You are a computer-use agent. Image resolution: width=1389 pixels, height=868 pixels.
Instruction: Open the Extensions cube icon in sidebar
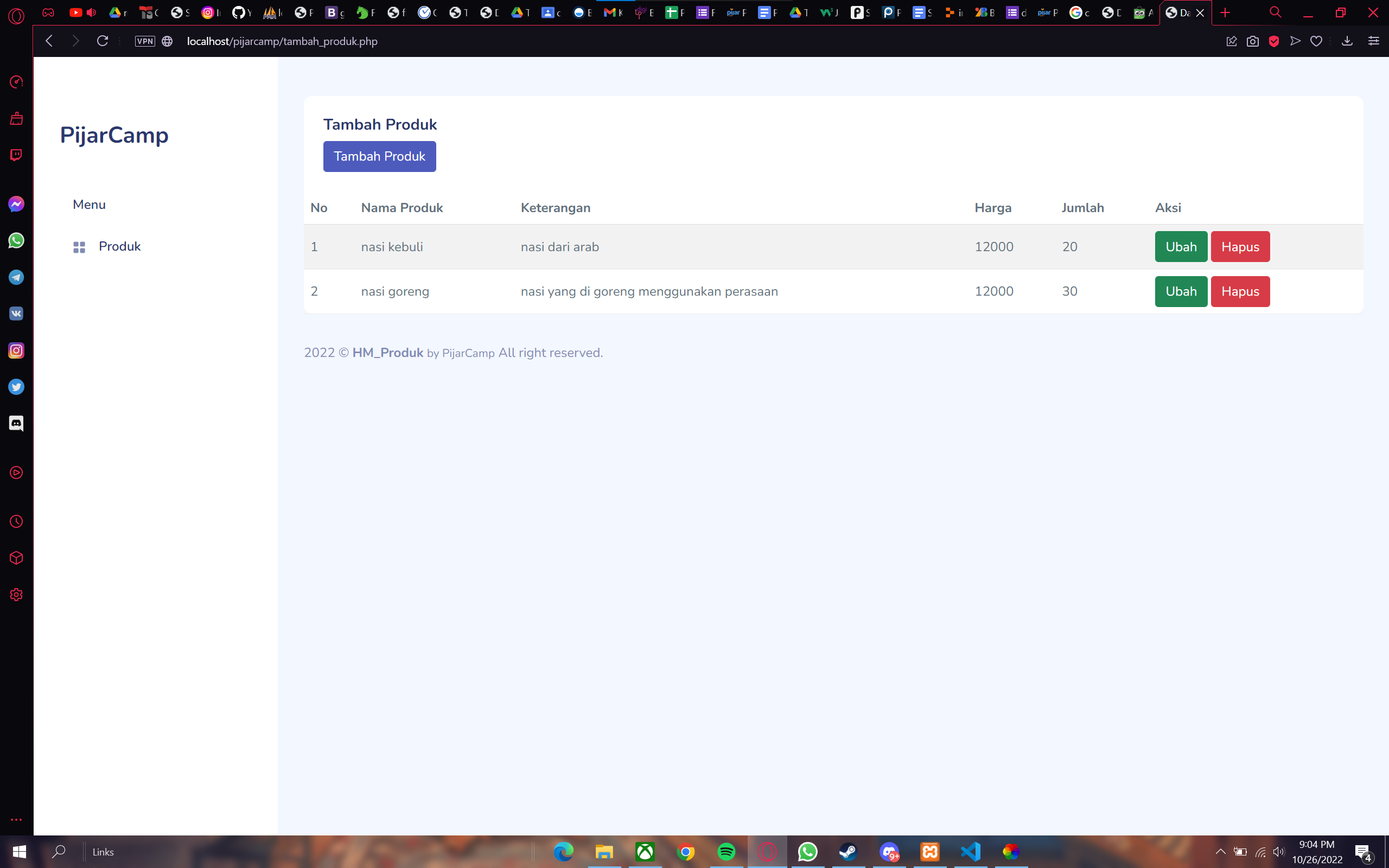pyautogui.click(x=16, y=558)
